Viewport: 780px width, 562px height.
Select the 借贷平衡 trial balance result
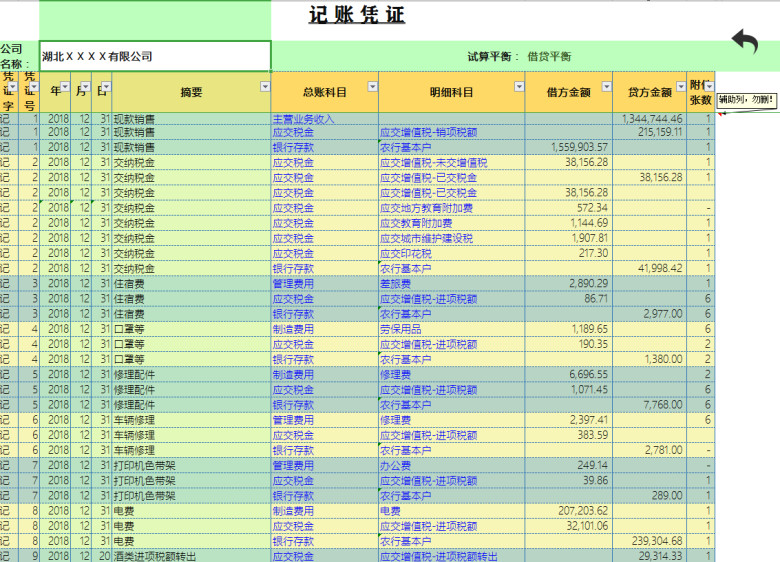coord(549,56)
